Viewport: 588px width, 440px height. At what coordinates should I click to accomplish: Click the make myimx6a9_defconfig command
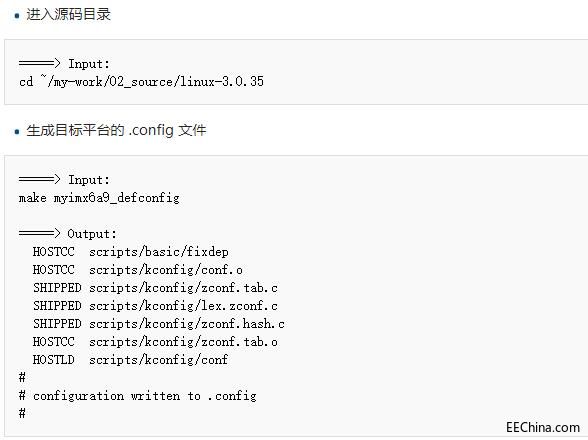coord(99,198)
